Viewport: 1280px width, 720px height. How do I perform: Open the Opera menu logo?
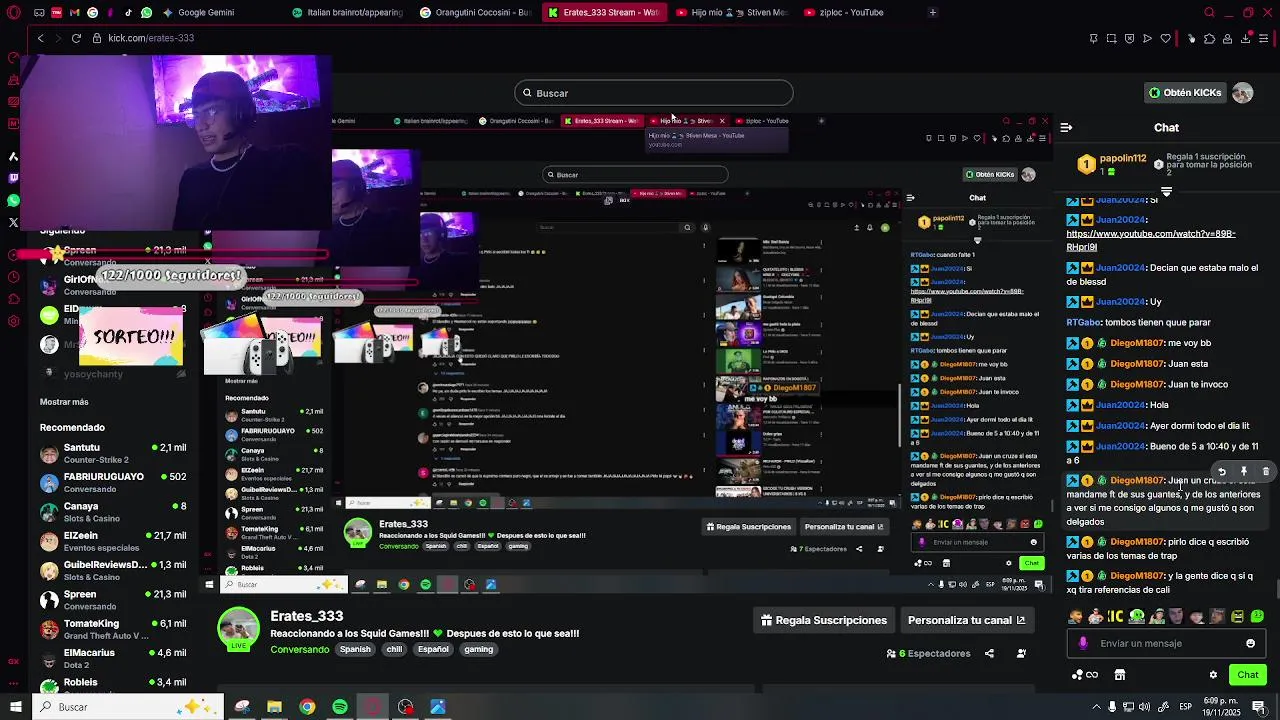14,12
